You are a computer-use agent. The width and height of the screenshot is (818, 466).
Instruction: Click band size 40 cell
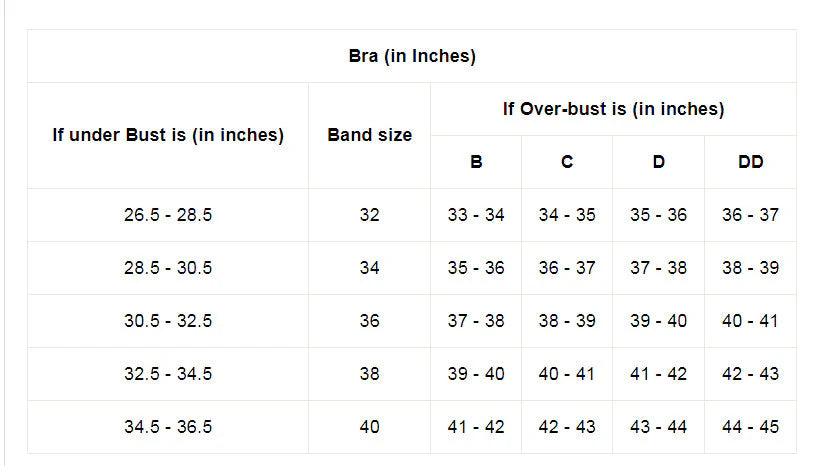pyautogui.click(x=369, y=427)
